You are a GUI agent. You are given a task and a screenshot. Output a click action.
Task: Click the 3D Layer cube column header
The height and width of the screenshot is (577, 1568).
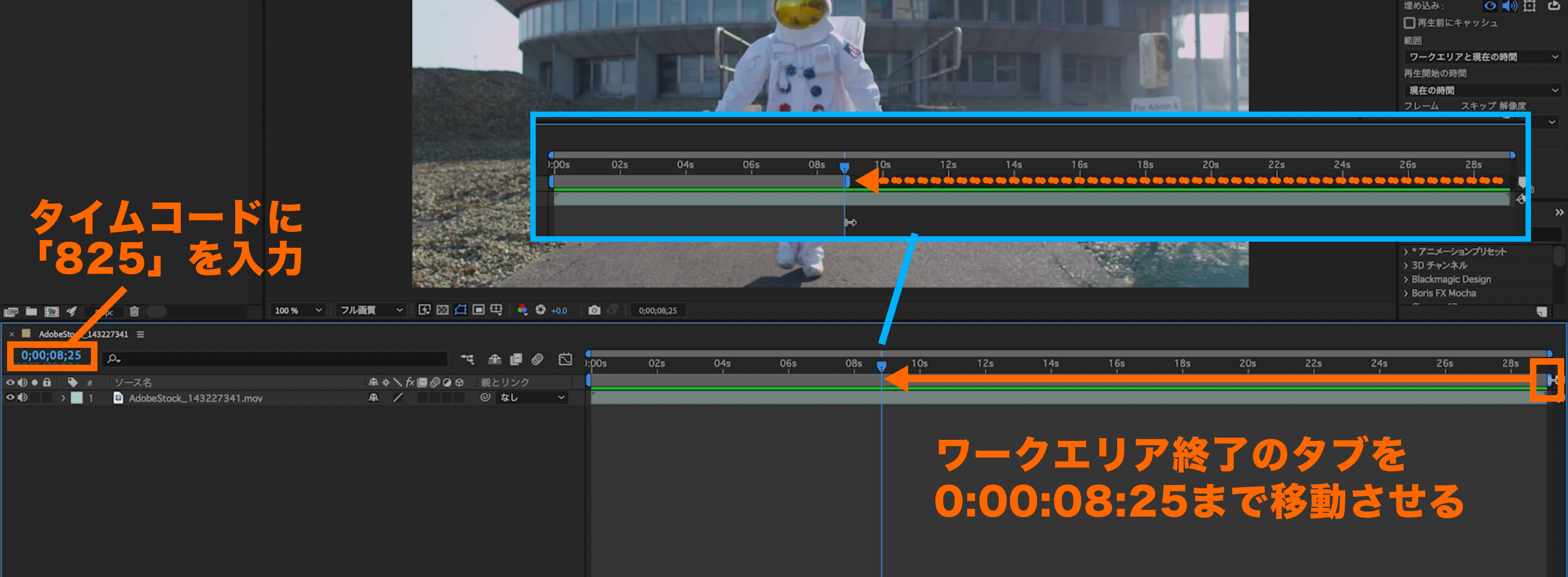(x=460, y=382)
